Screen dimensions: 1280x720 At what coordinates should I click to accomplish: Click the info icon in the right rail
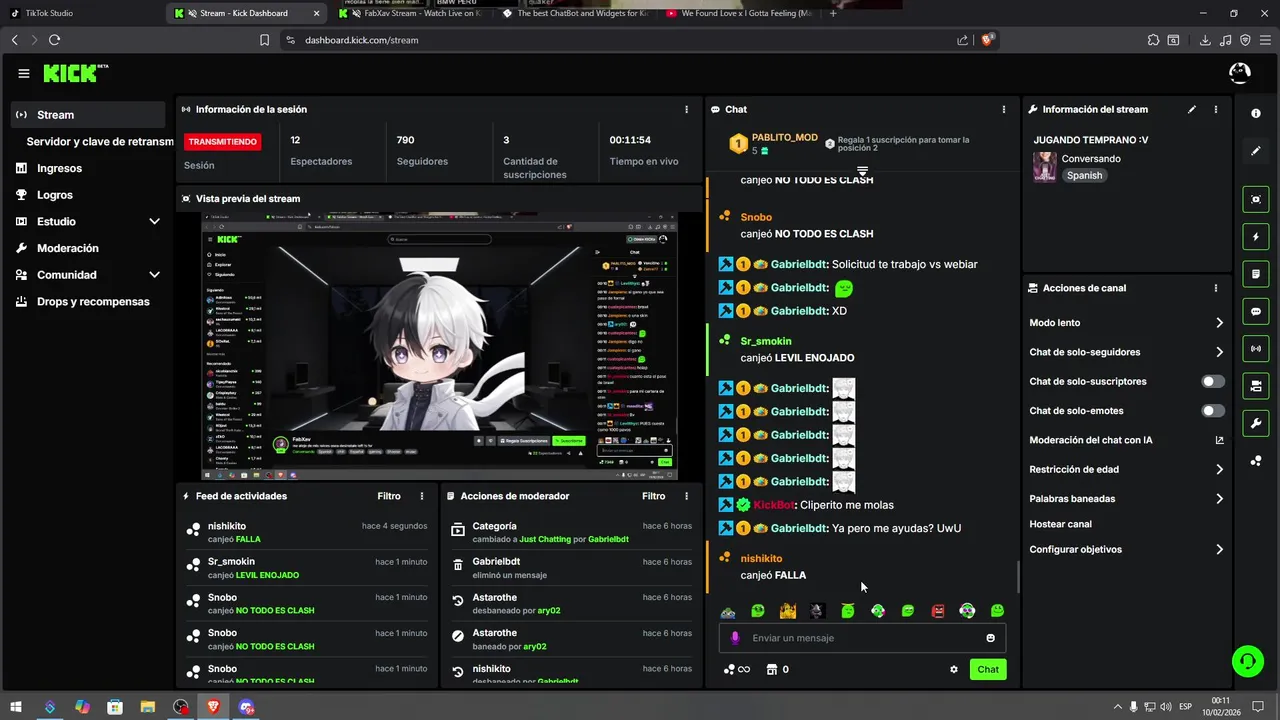[1256, 114]
